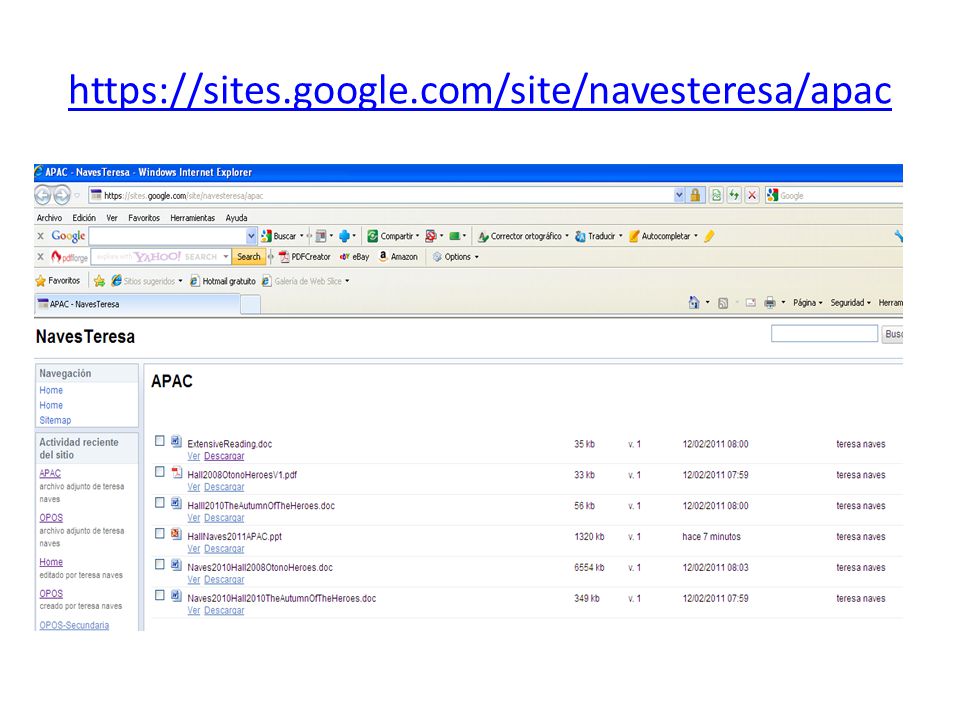The image size is (960, 720).
Task: Check the box for ExtensiveReading.doc
Action: (x=160, y=441)
